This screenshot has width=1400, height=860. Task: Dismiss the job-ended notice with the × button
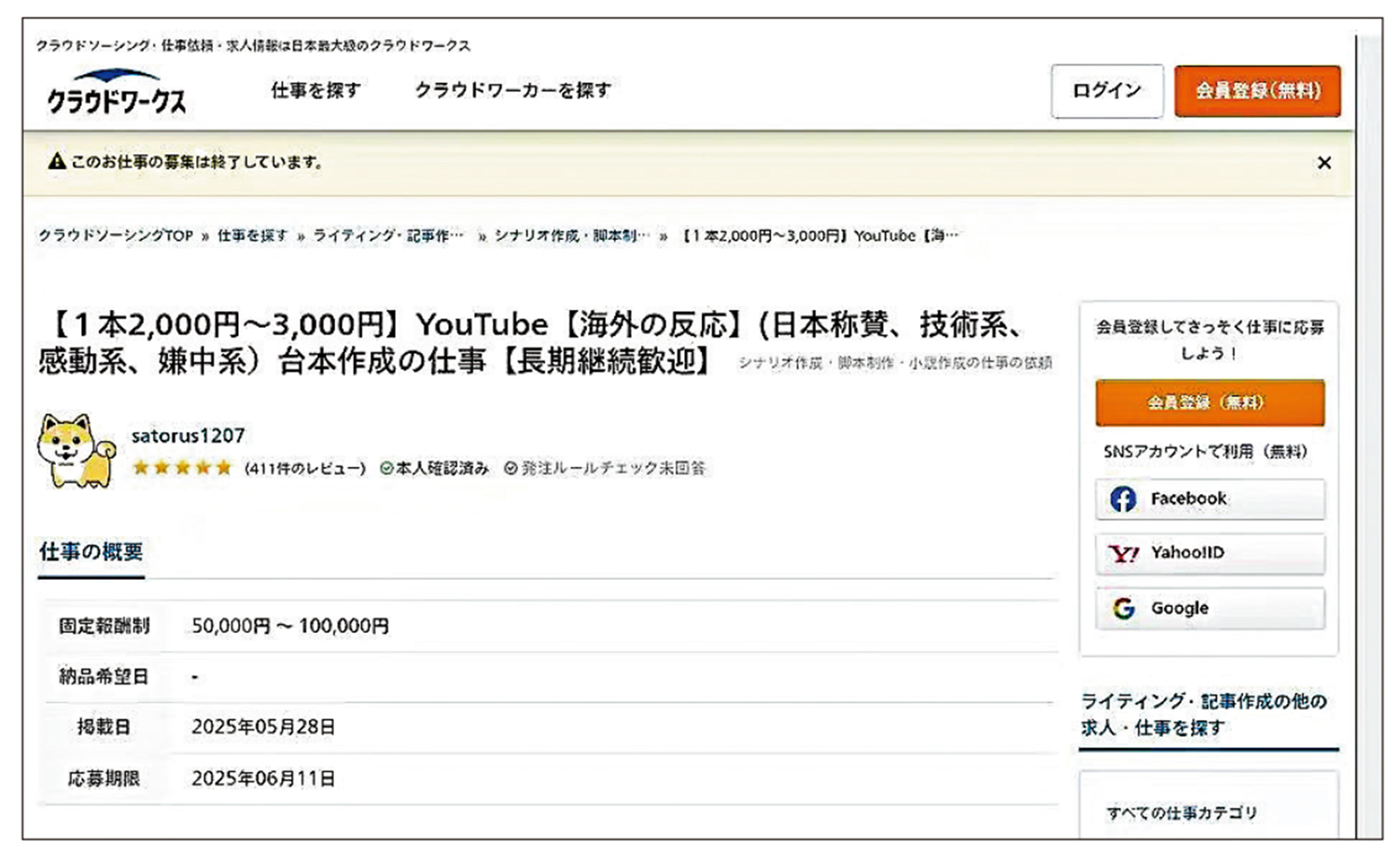pyautogui.click(x=1325, y=162)
